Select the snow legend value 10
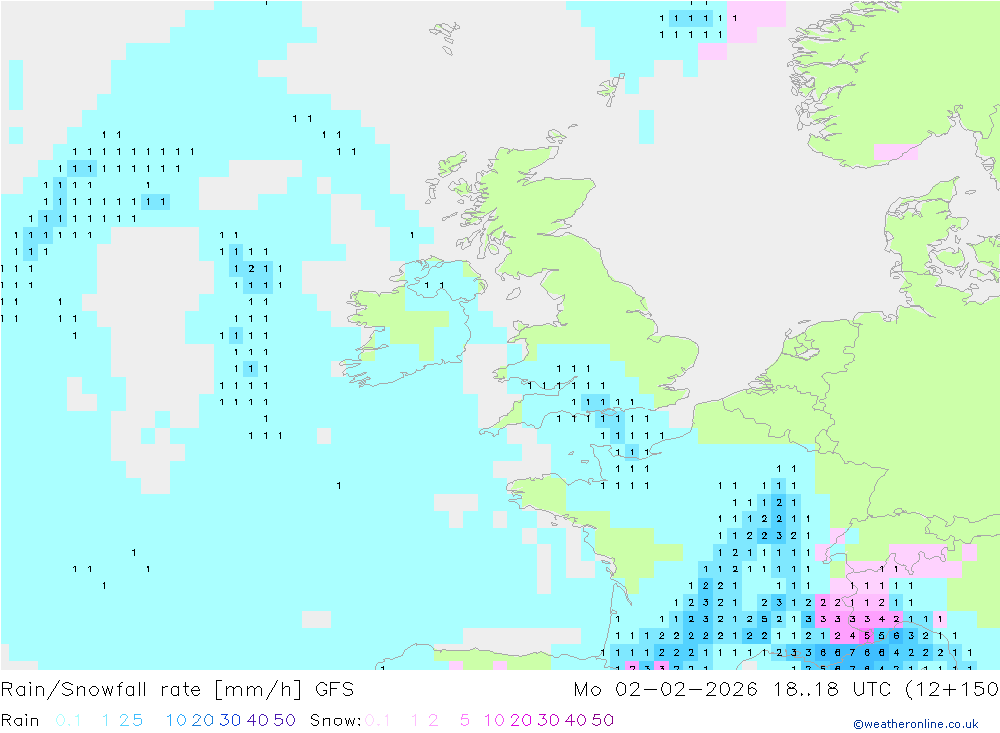Screen dimensions: 1000x733 494,720
